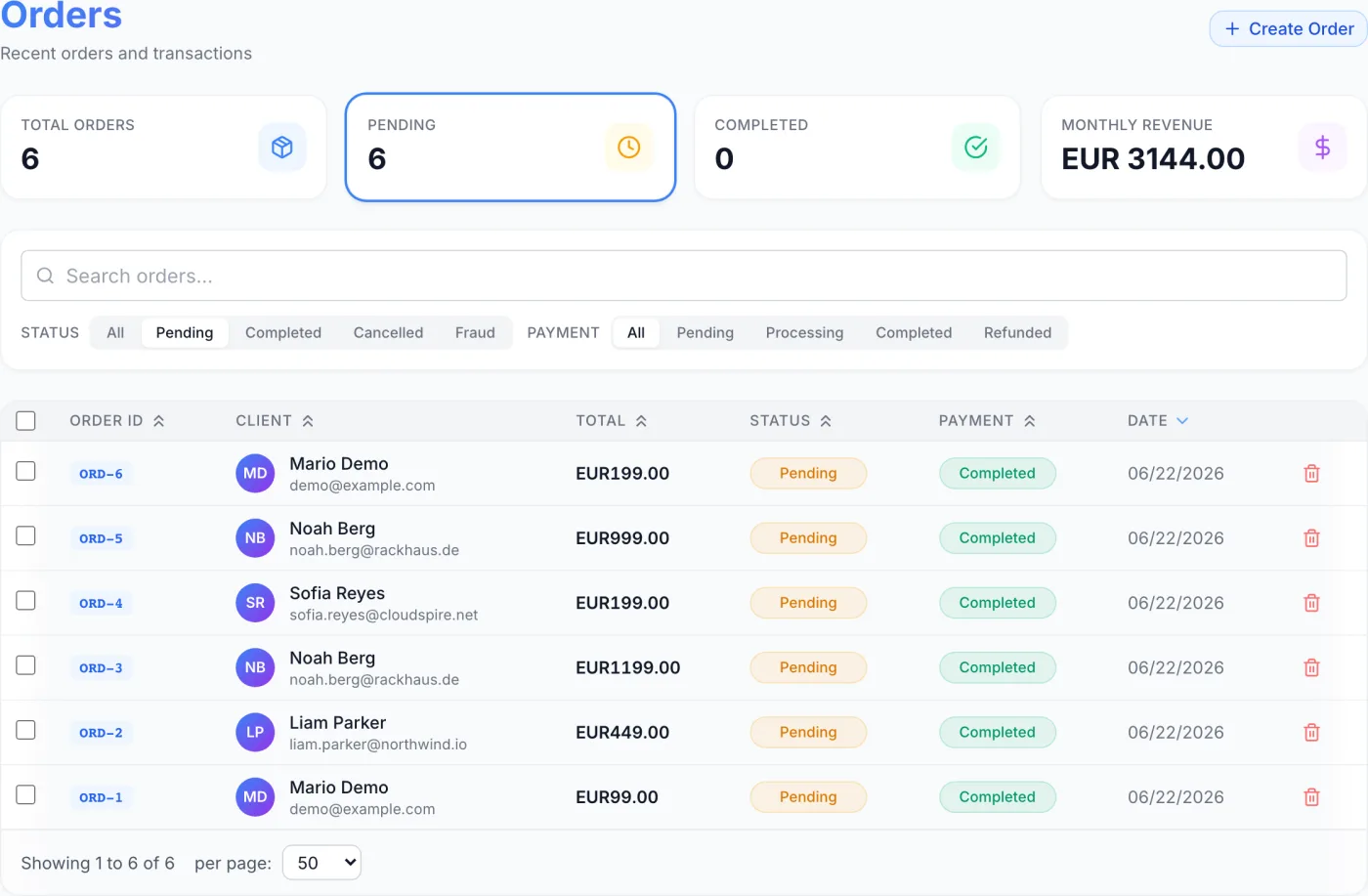The image size is (1368, 896).
Task: Click the NB avatar for ORD-5
Action: 255,538
